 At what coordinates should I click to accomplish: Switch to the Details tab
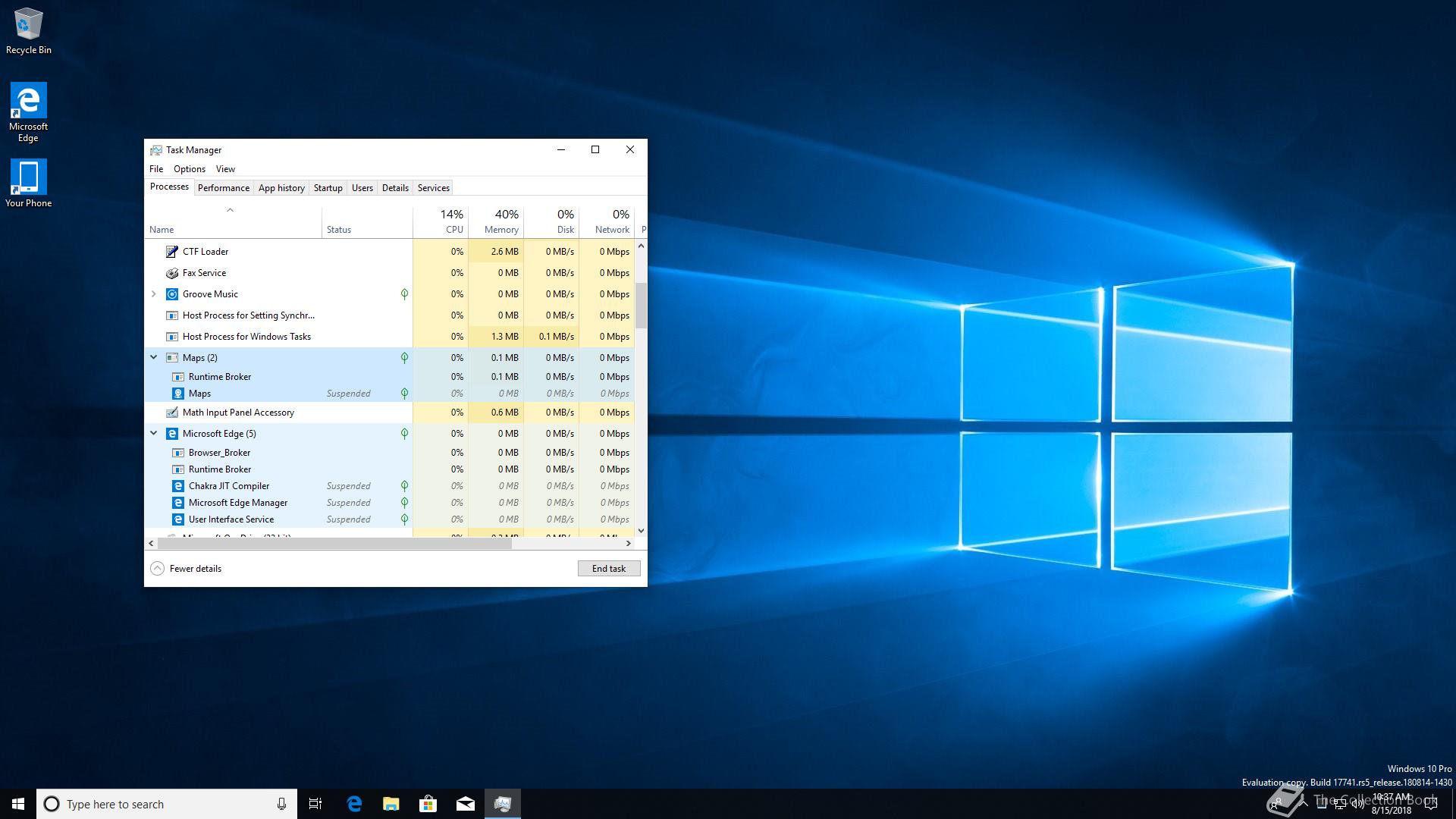[x=395, y=188]
